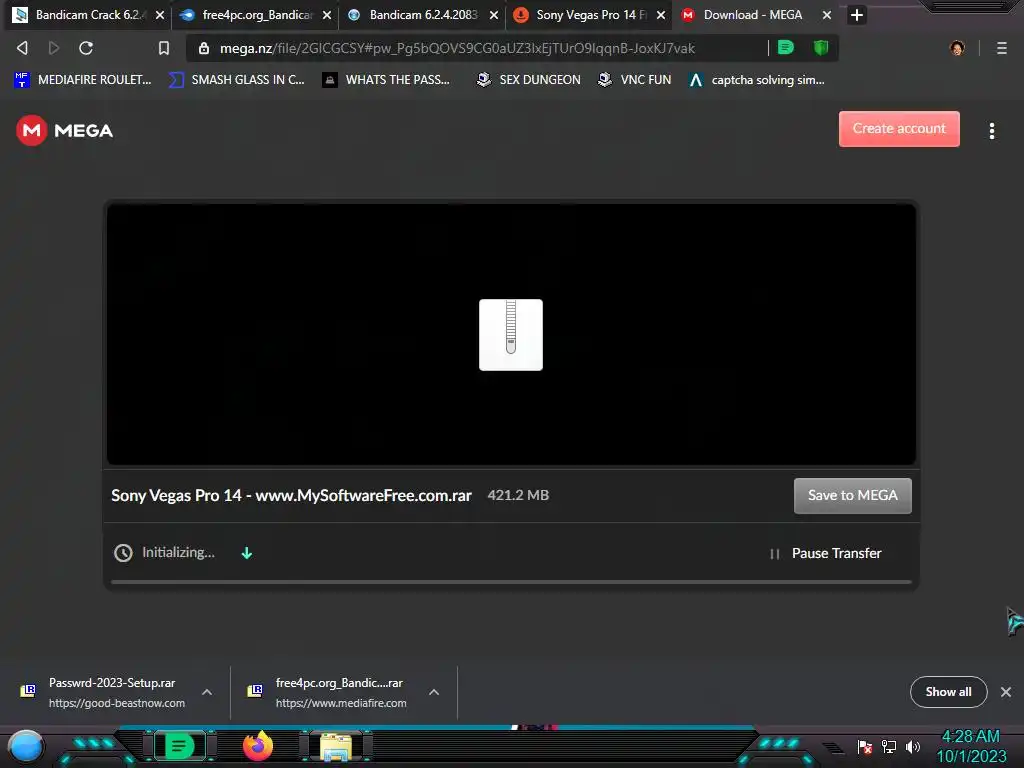Expand options for Passwrd-2023-Setup.rar download

pos(207,692)
